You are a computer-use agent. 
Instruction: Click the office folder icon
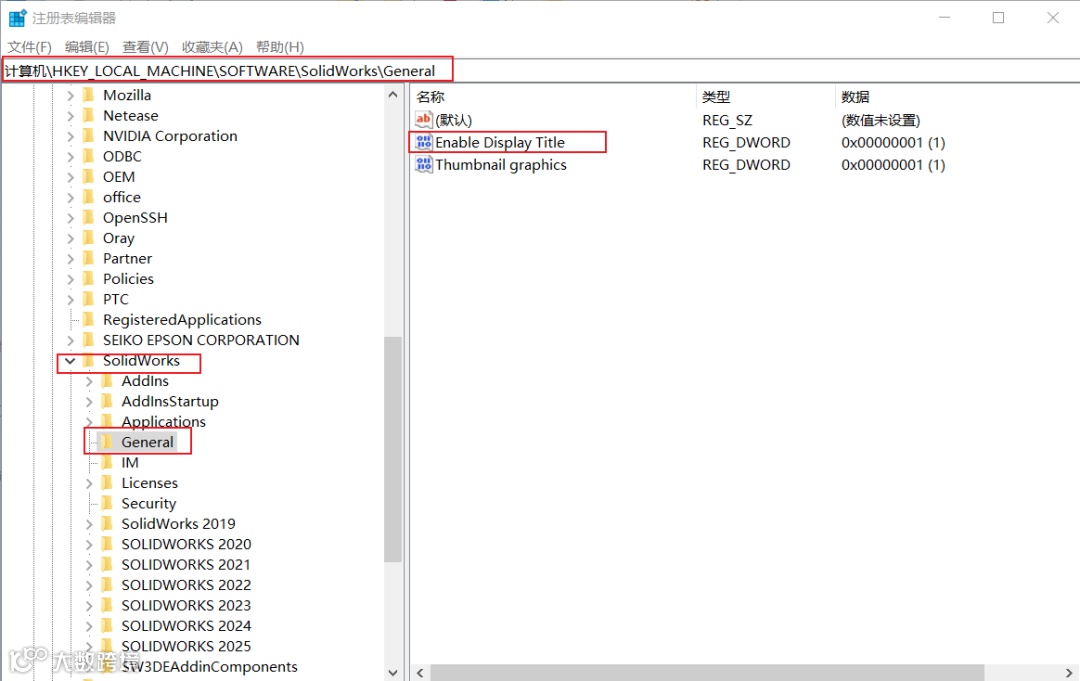tap(88, 197)
